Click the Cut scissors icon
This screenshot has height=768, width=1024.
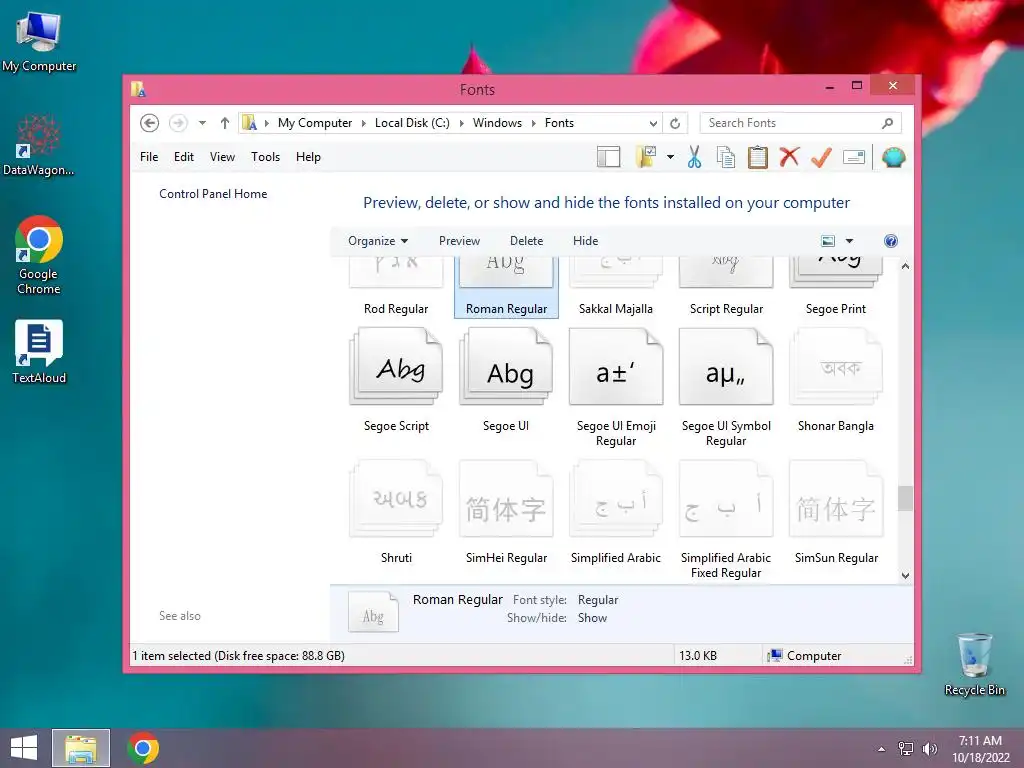point(694,157)
